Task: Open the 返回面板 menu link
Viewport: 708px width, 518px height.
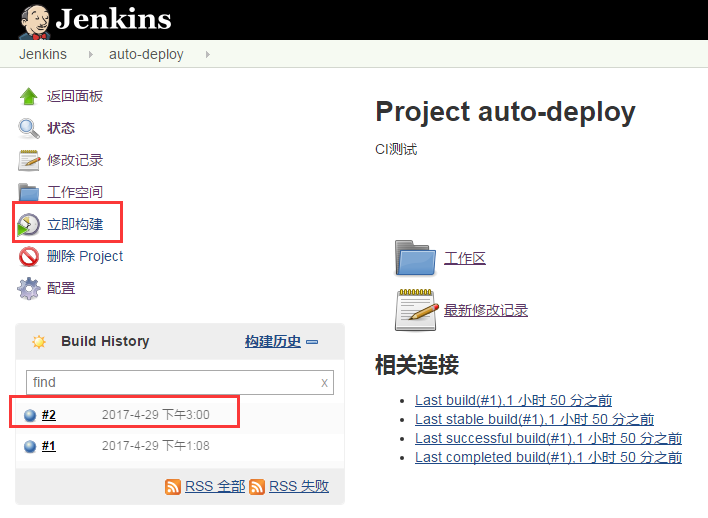Action: pos(75,96)
